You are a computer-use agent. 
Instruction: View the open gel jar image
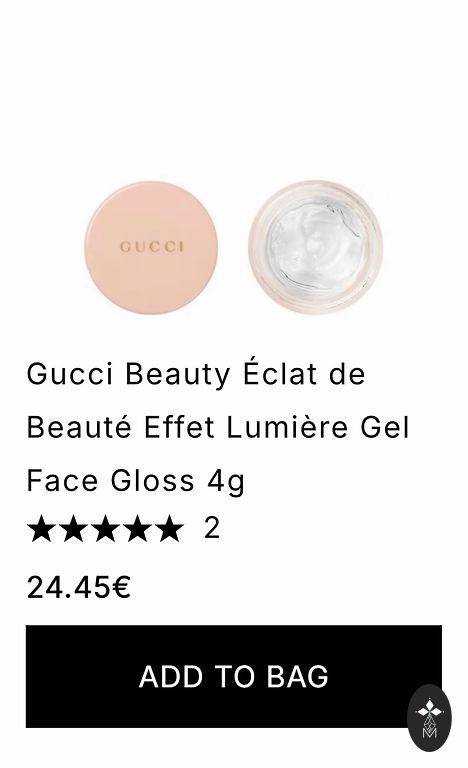(x=316, y=247)
